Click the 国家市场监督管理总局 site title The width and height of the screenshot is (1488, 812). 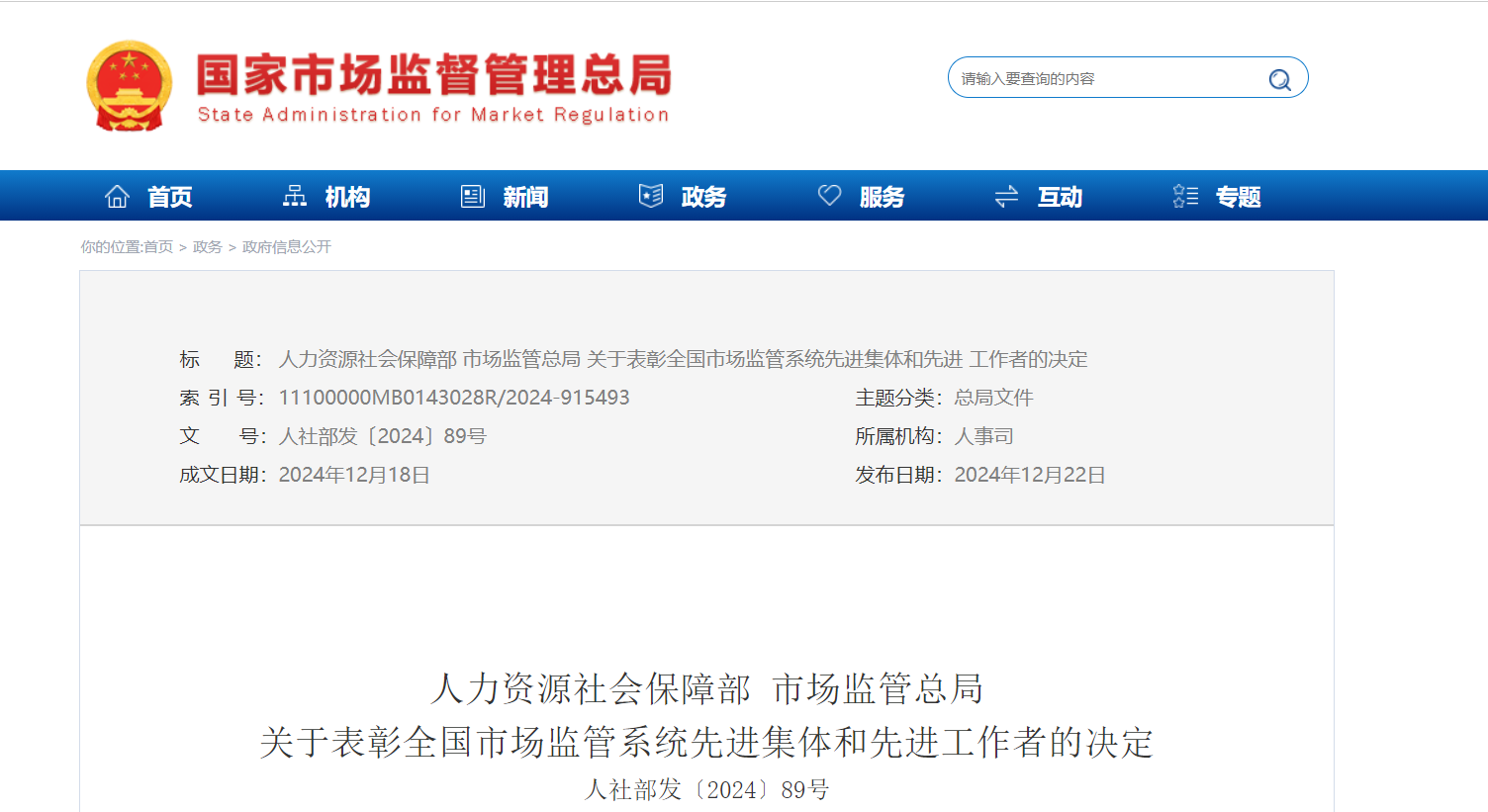point(434,75)
